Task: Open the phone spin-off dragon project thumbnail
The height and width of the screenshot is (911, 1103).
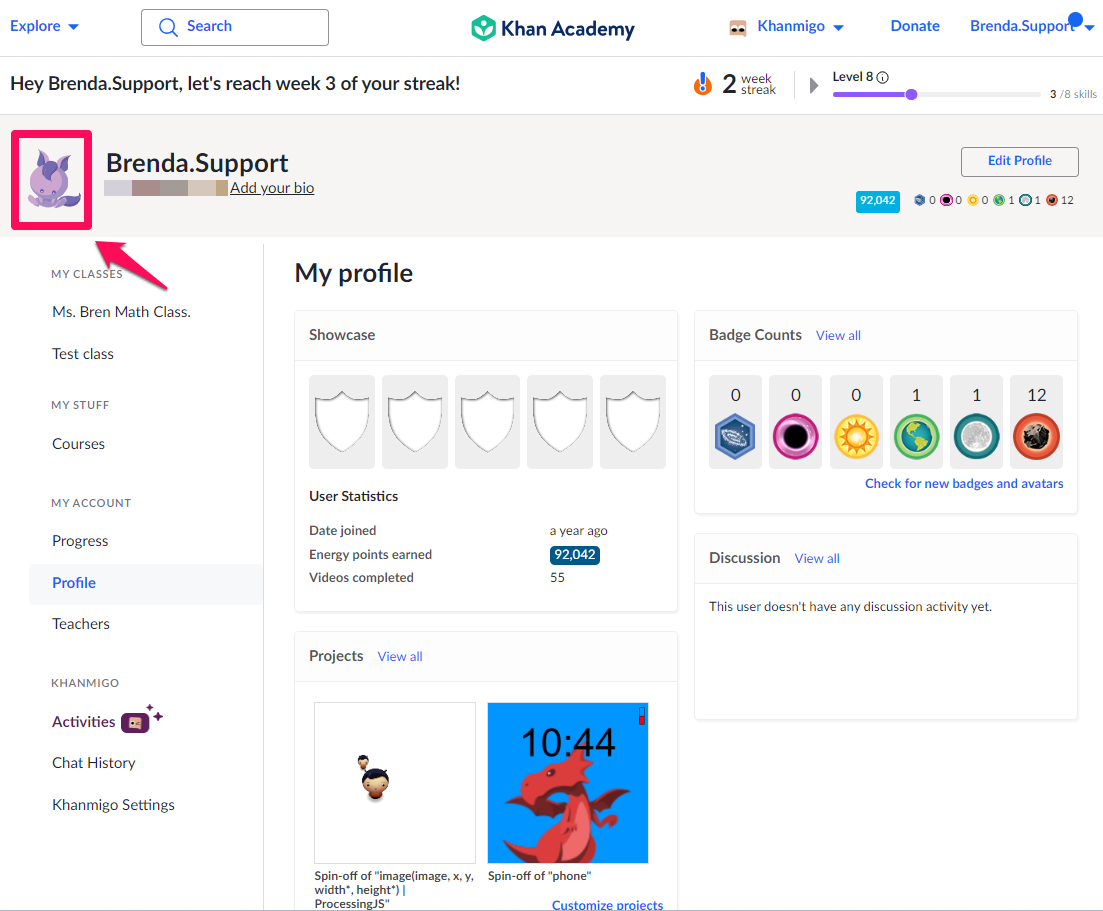Action: tap(568, 783)
